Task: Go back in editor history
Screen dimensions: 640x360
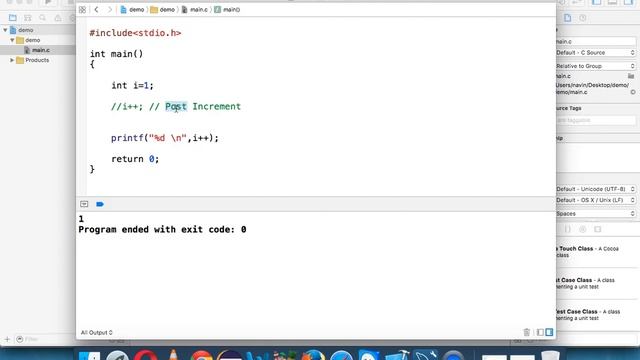Action: point(96,9)
